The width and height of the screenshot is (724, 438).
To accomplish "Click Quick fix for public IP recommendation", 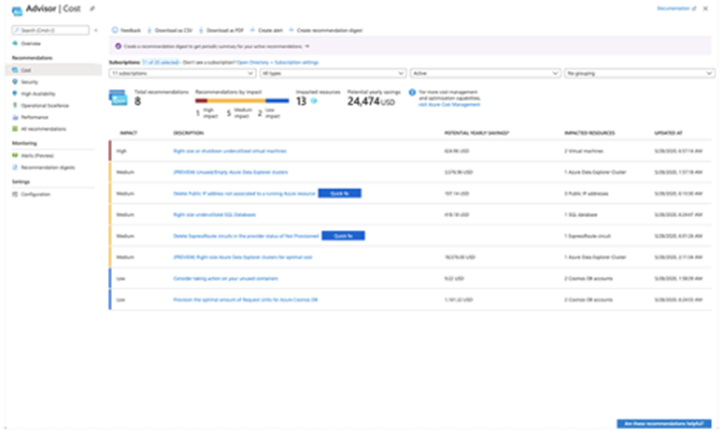I will 340,193.
